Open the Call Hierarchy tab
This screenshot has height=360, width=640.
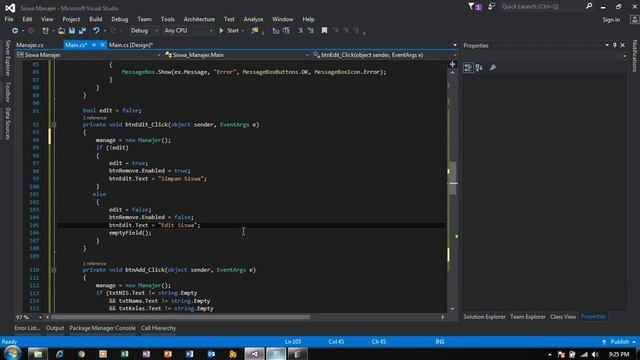point(158,328)
